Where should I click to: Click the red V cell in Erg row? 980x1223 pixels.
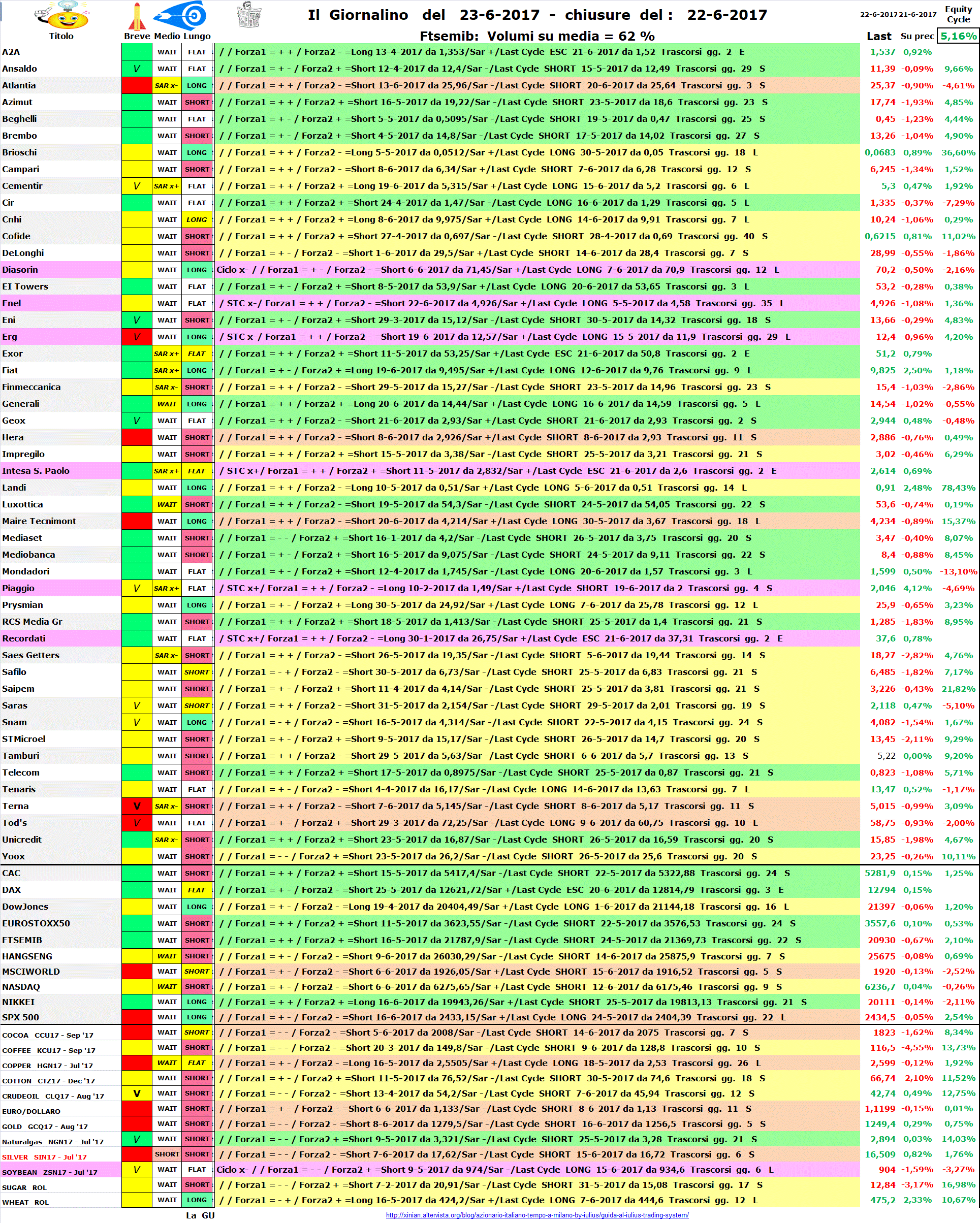[137, 337]
